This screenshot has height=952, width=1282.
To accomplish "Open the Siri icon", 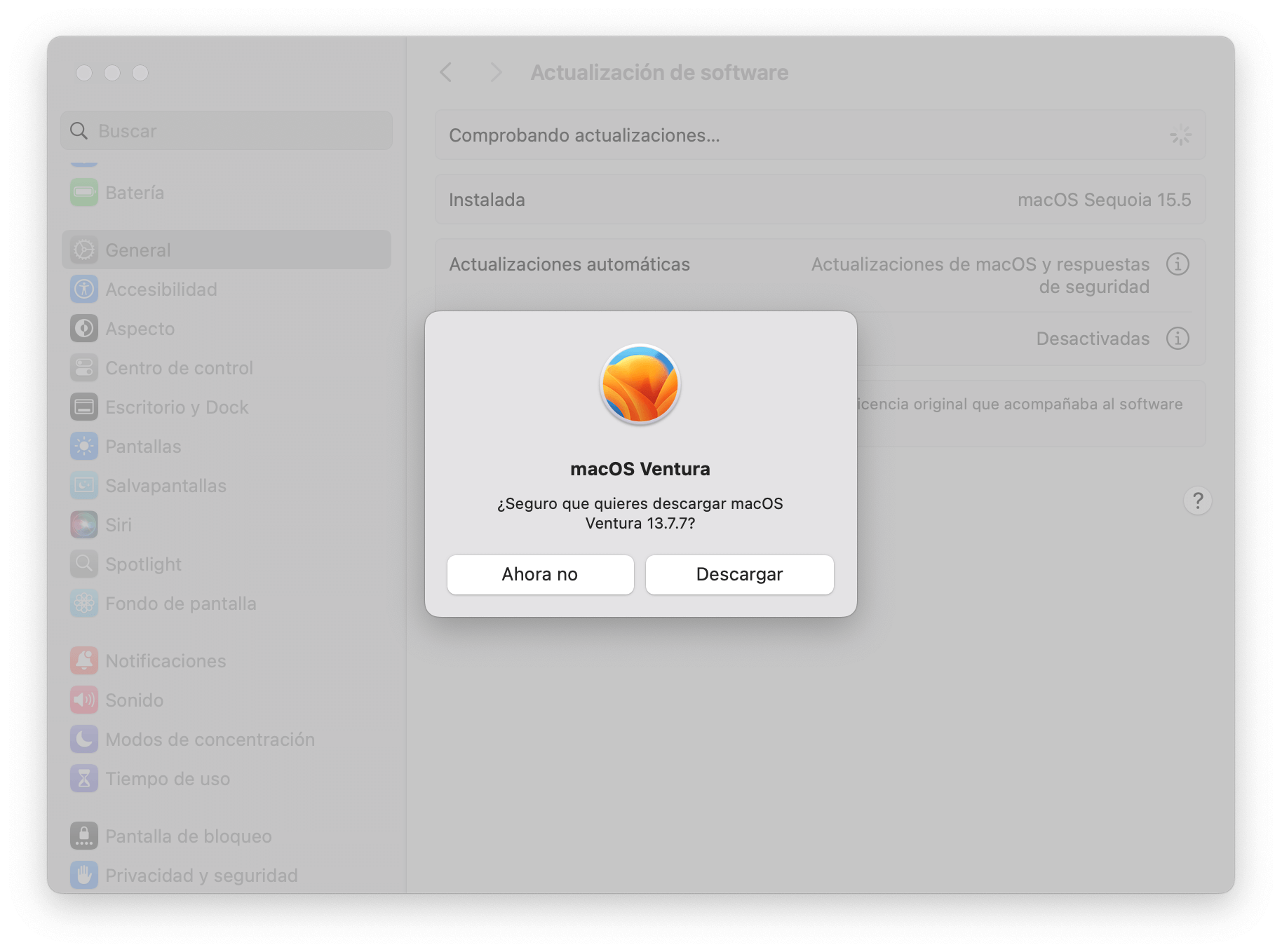I will click(84, 524).
